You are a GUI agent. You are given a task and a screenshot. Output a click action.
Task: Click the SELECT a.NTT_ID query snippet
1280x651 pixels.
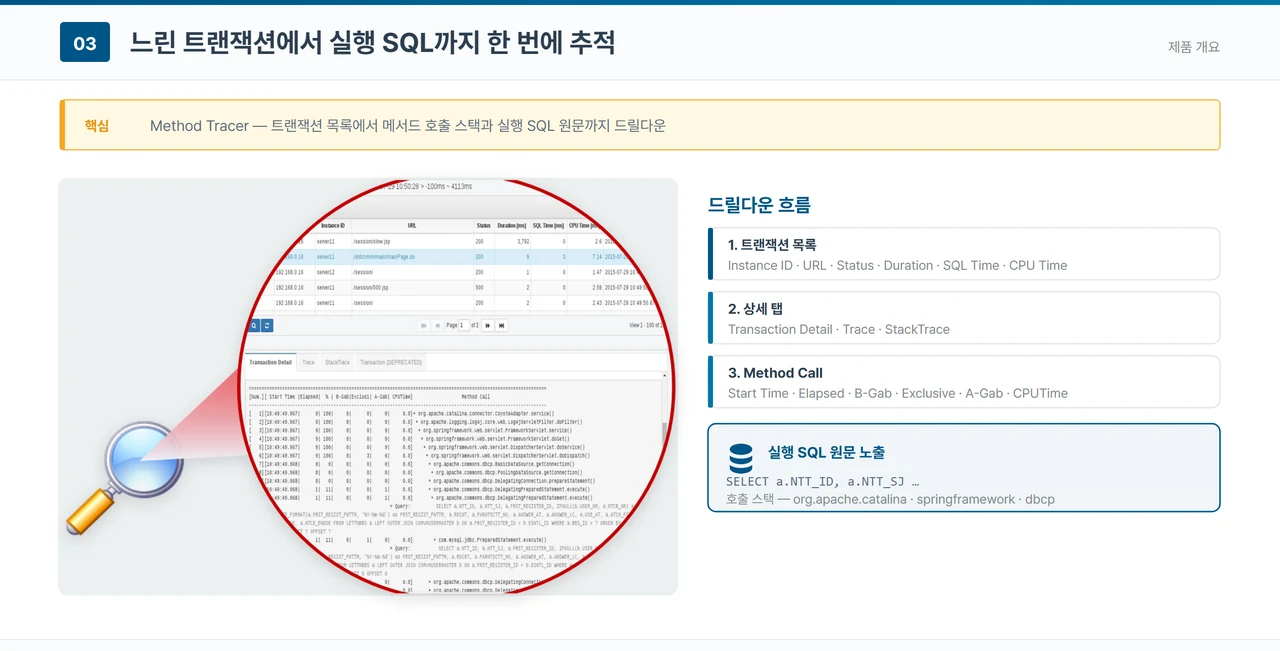click(822, 481)
